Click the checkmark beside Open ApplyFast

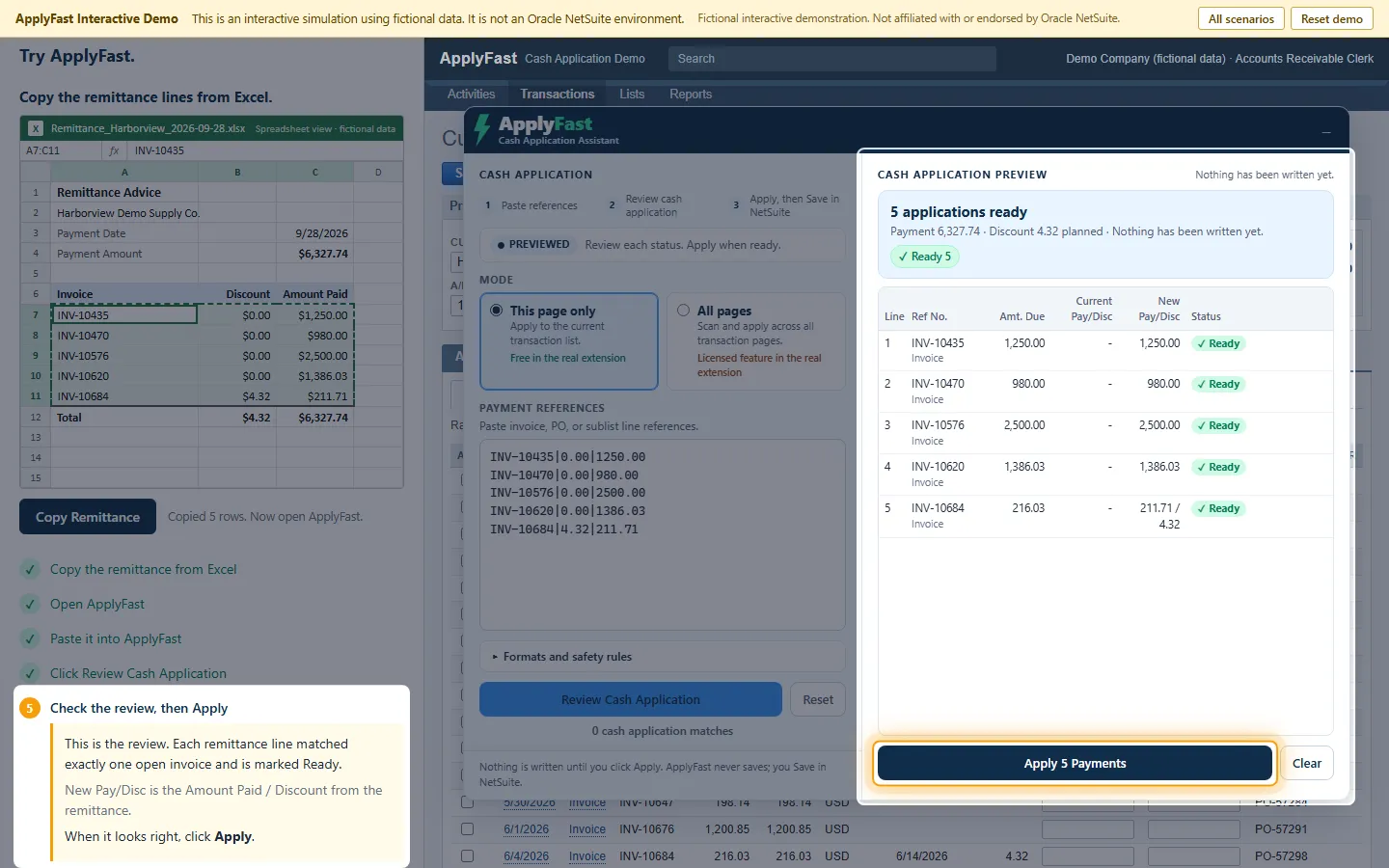point(31,604)
